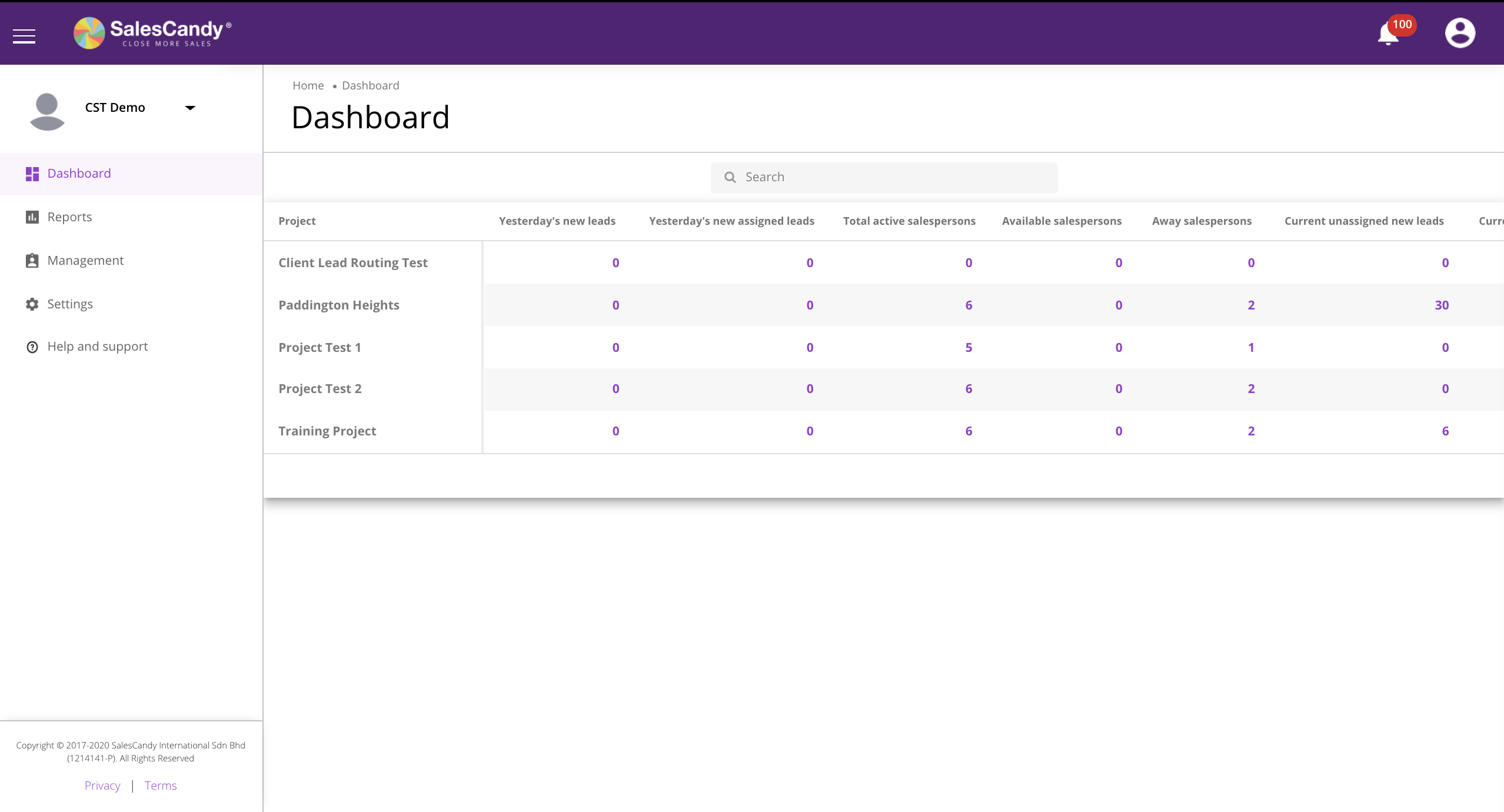Click the Dashboard grid icon in sidebar

point(32,174)
